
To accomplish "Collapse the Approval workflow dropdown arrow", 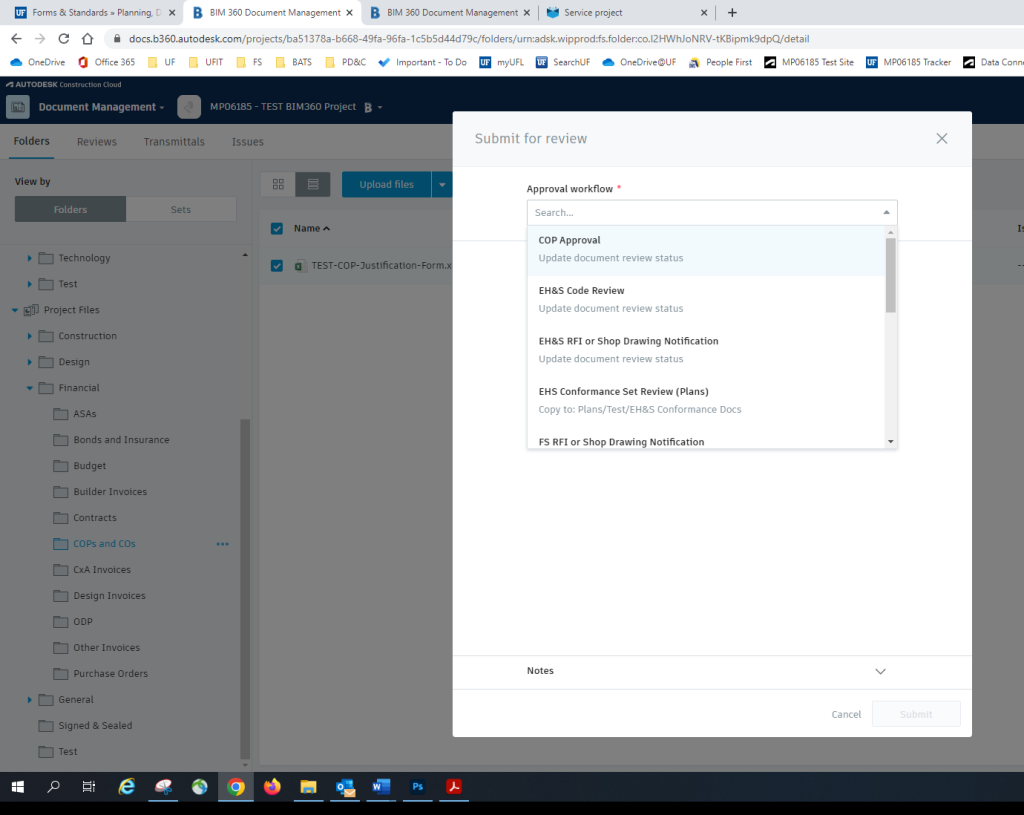I will [886, 212].
